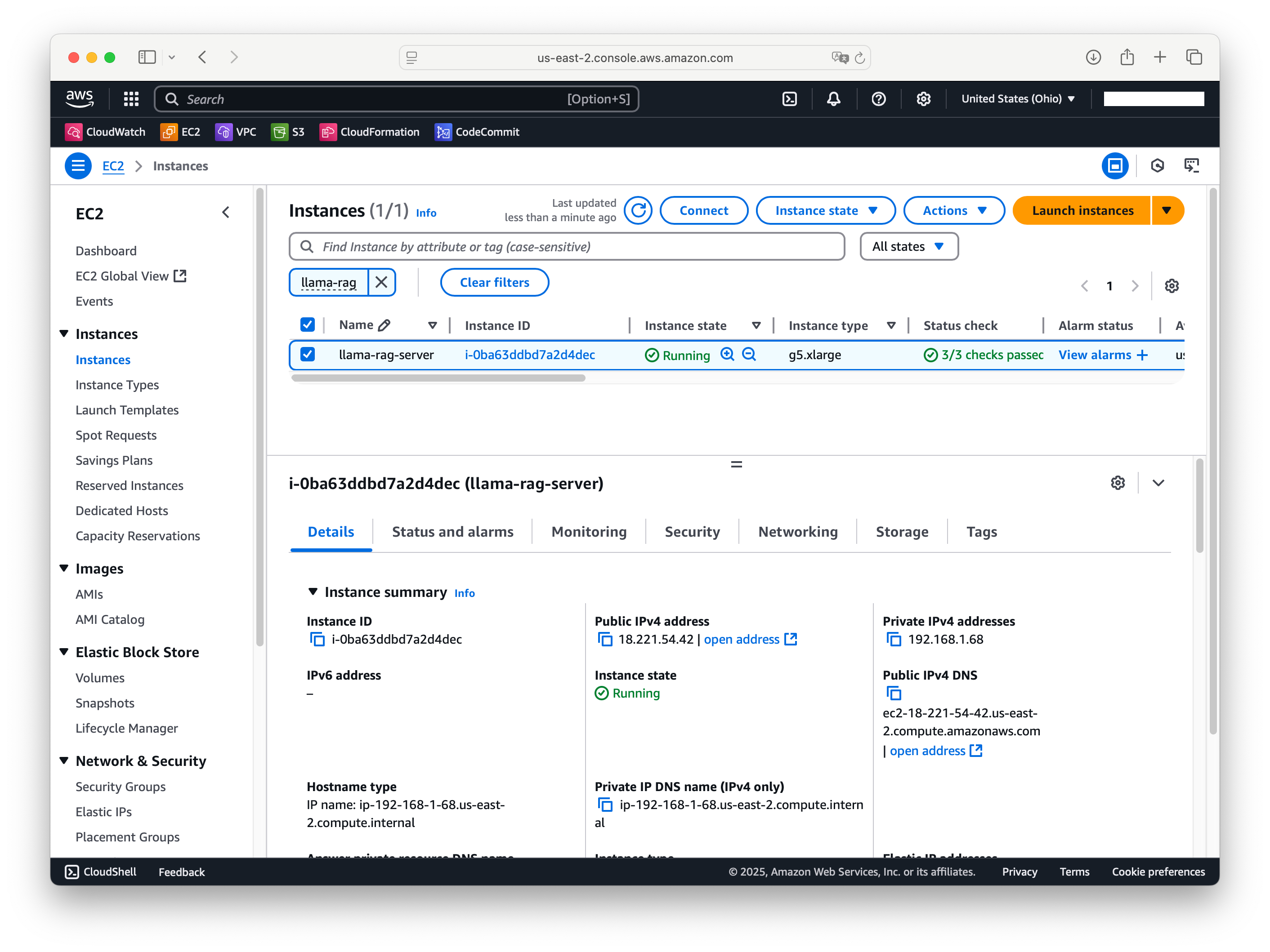
Task: Click the split panel resize handle
Action: click(736, 464)
